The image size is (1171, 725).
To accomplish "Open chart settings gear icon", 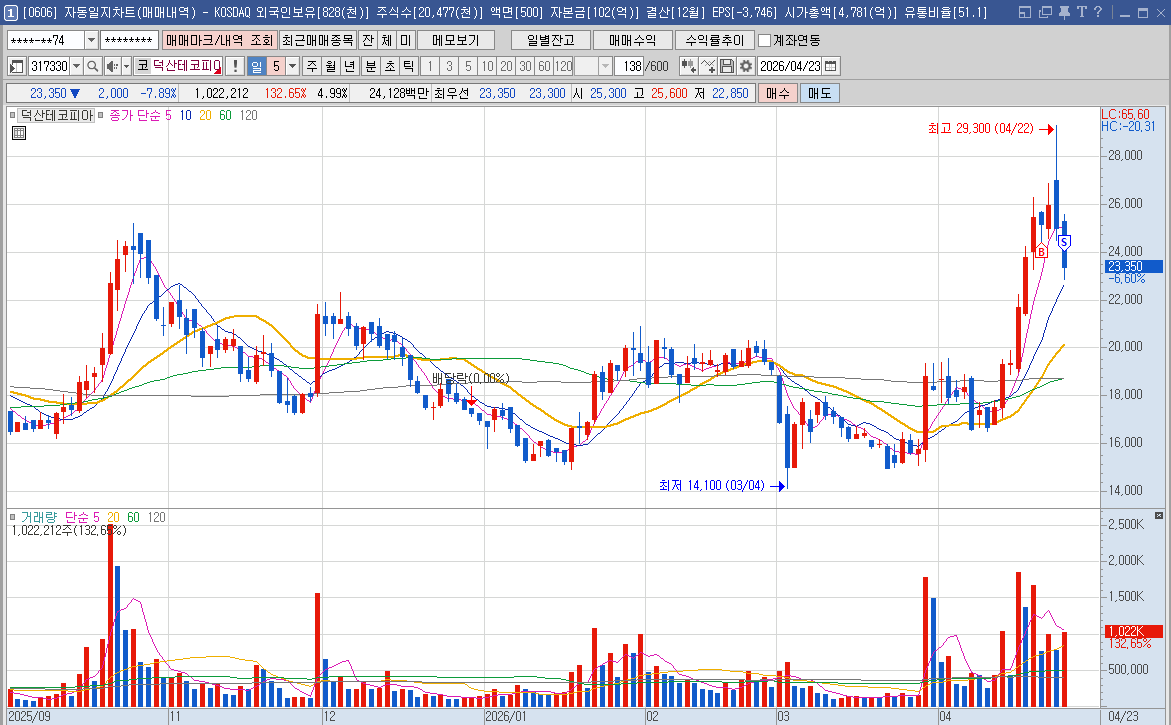I will point(745,66).
